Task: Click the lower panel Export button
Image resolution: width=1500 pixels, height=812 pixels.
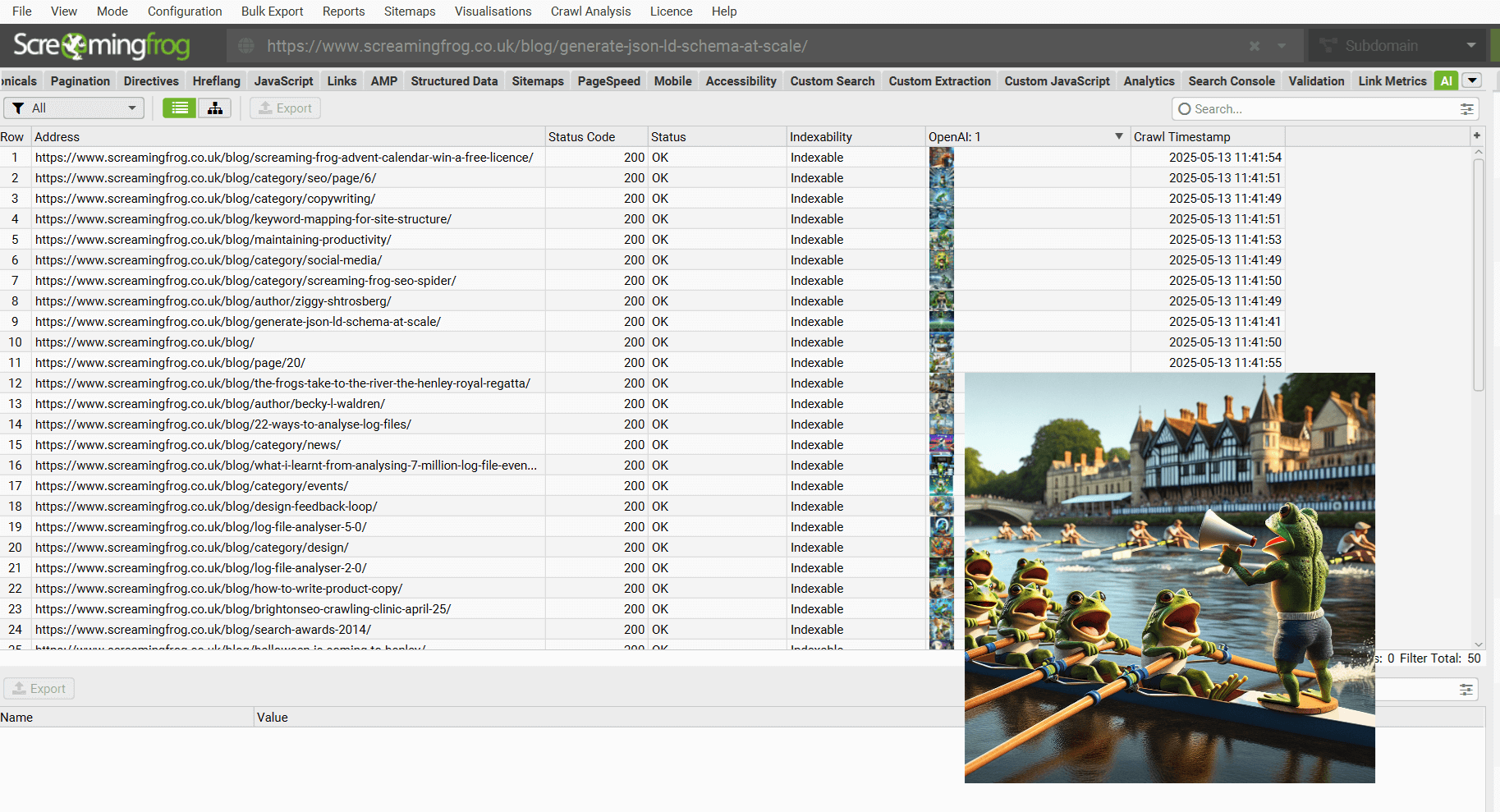Action: pos(39,689)
